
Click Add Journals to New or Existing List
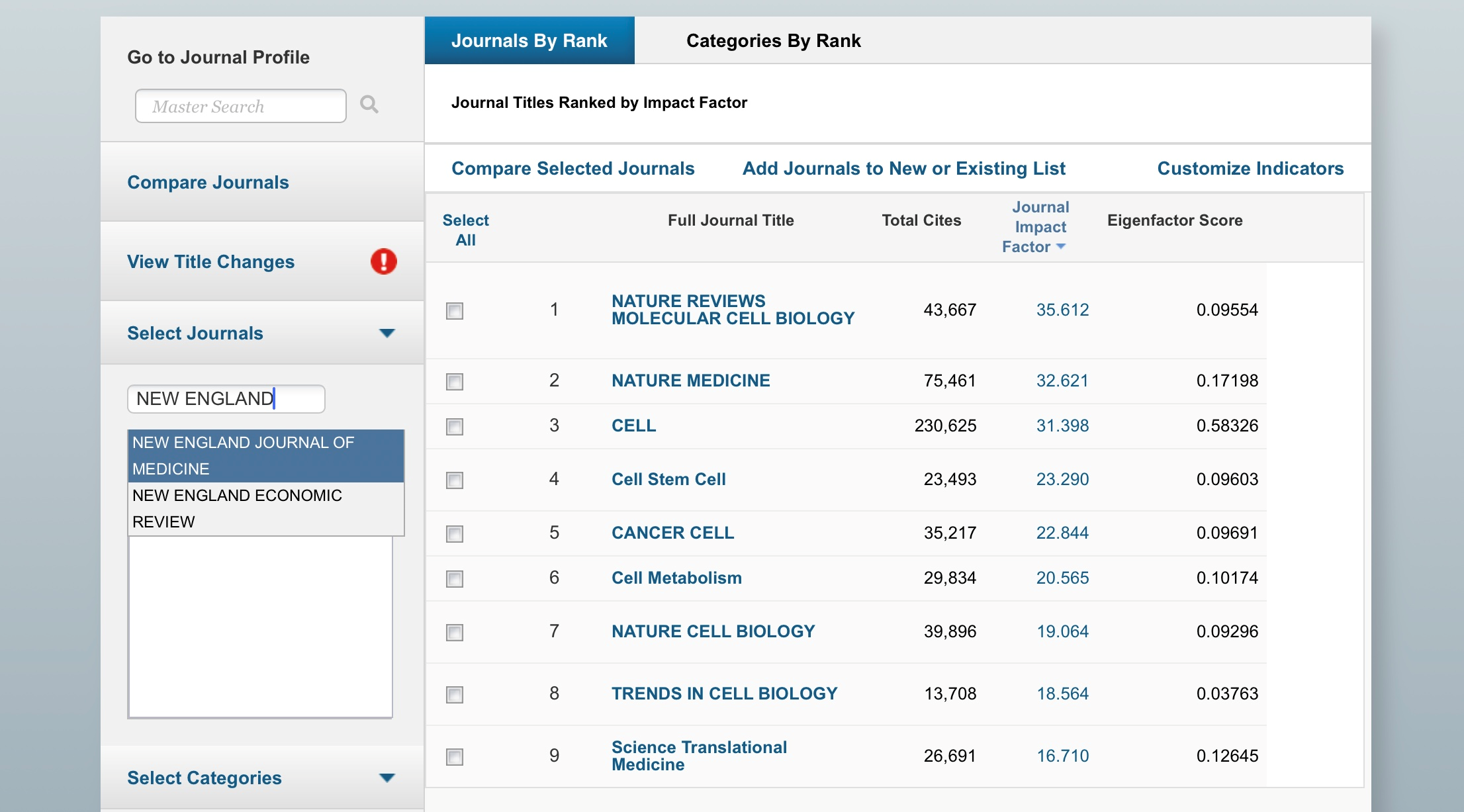(x=903, y=169)
